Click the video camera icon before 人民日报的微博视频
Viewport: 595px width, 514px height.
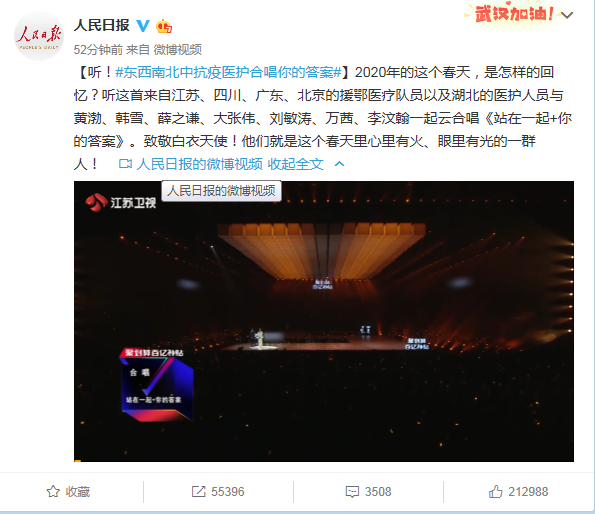pyautogui.click(x=125, y=164)
